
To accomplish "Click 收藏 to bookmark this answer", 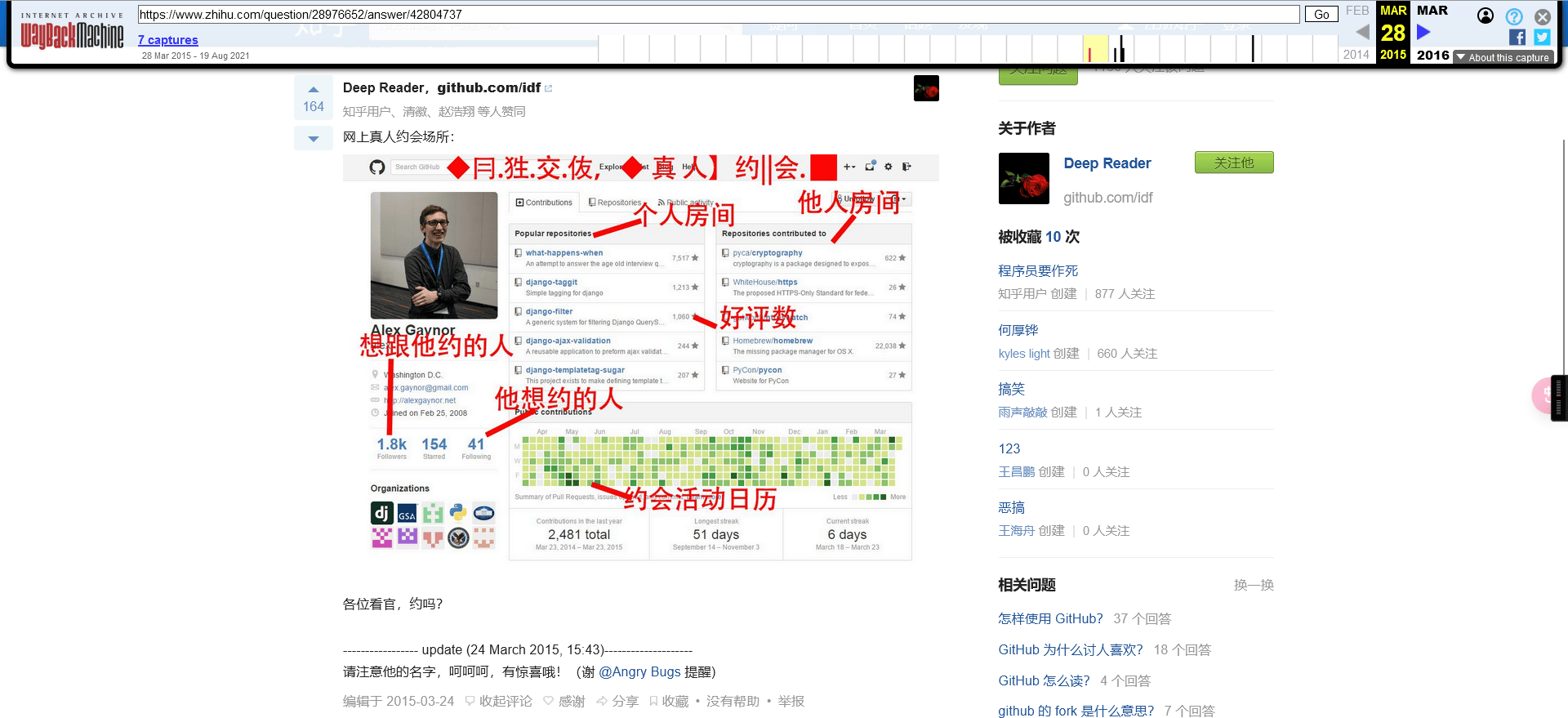I will [669, 702].
